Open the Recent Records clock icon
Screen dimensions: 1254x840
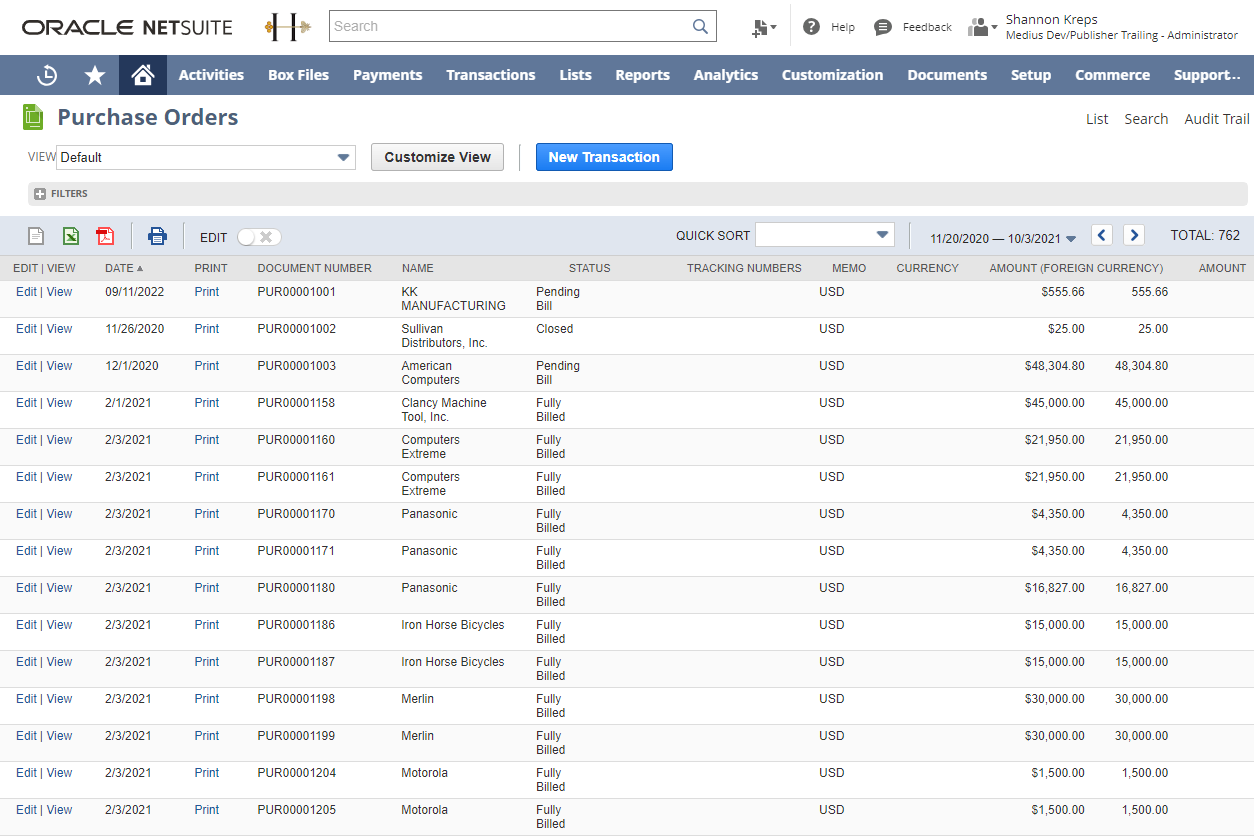coord(47,75)
